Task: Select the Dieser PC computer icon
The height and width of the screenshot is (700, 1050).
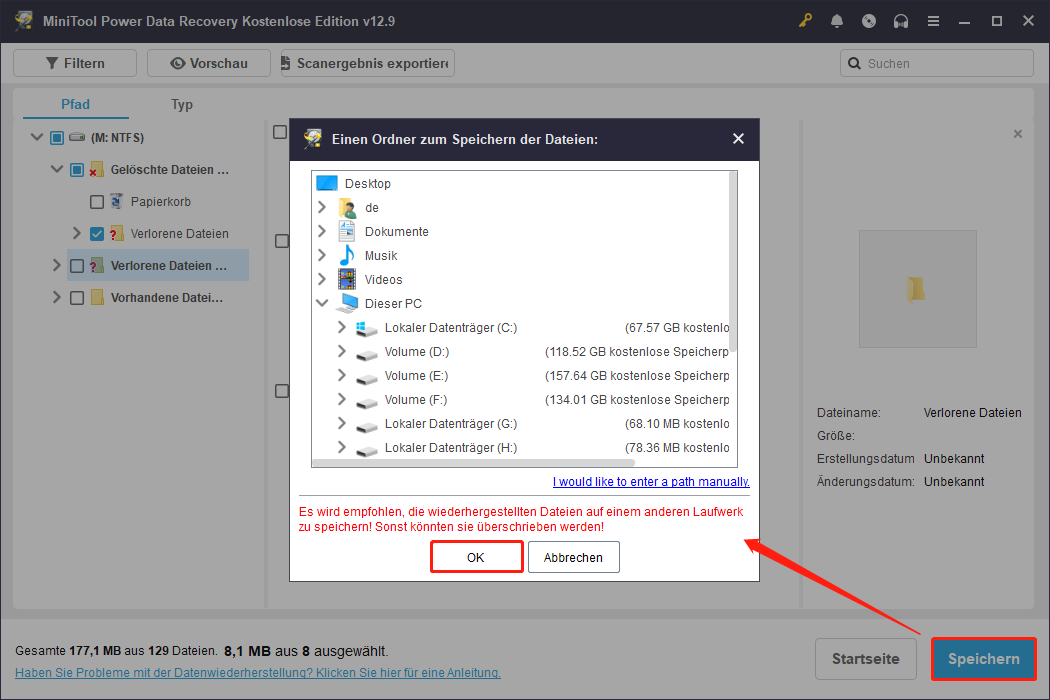Action: tap(347, 303)
